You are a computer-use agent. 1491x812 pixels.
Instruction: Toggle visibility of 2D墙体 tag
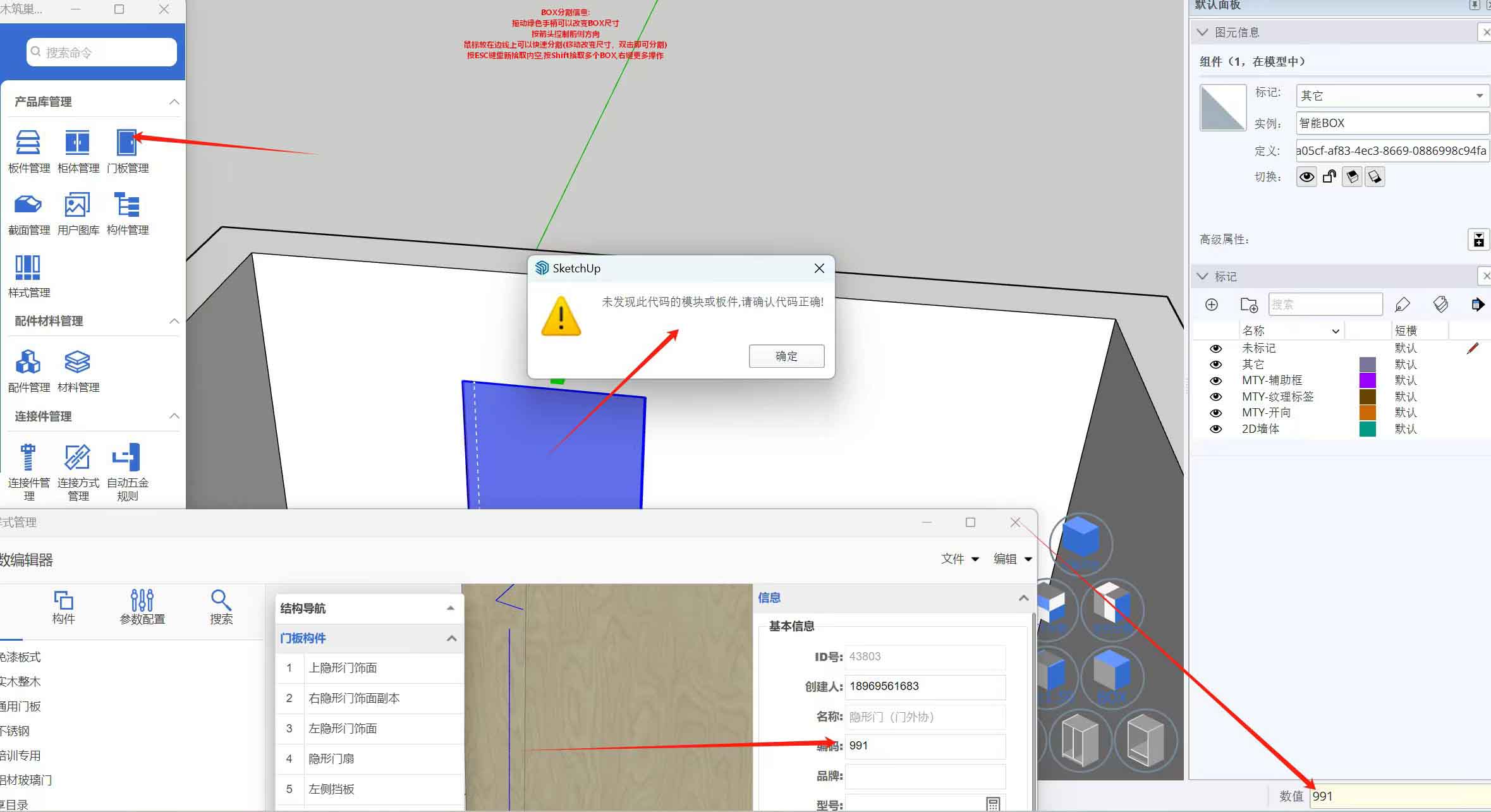point(1215,429)
